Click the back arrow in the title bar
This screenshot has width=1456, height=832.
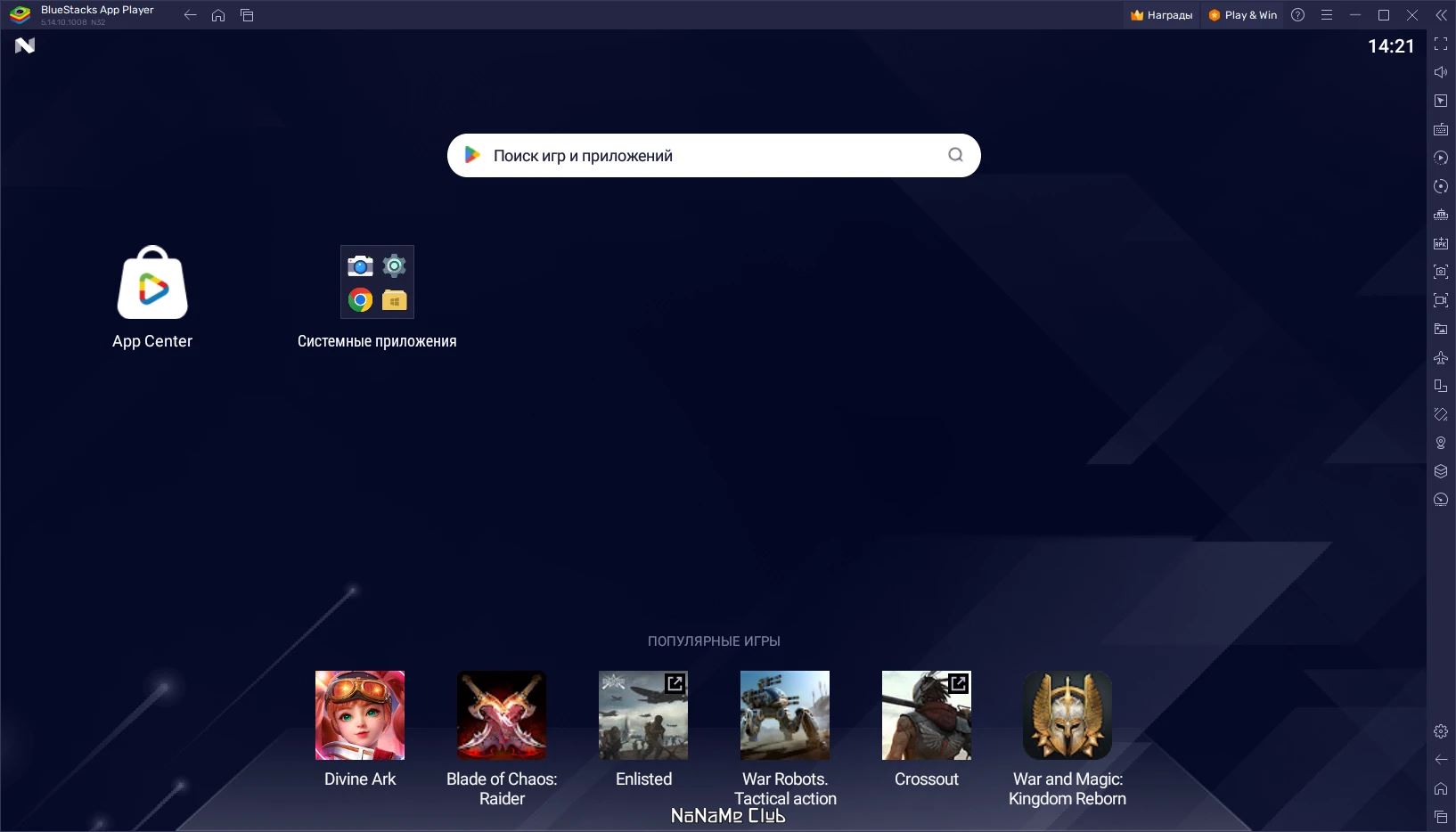190,15
